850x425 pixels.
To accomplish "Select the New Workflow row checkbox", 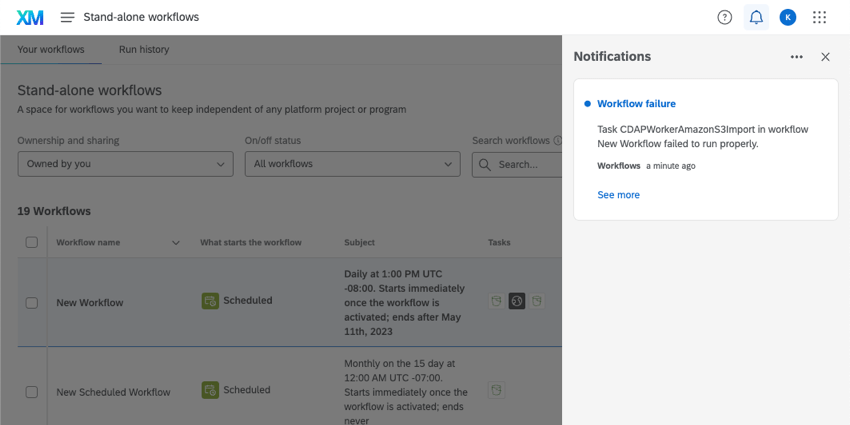I will click(x=32, y=303).
